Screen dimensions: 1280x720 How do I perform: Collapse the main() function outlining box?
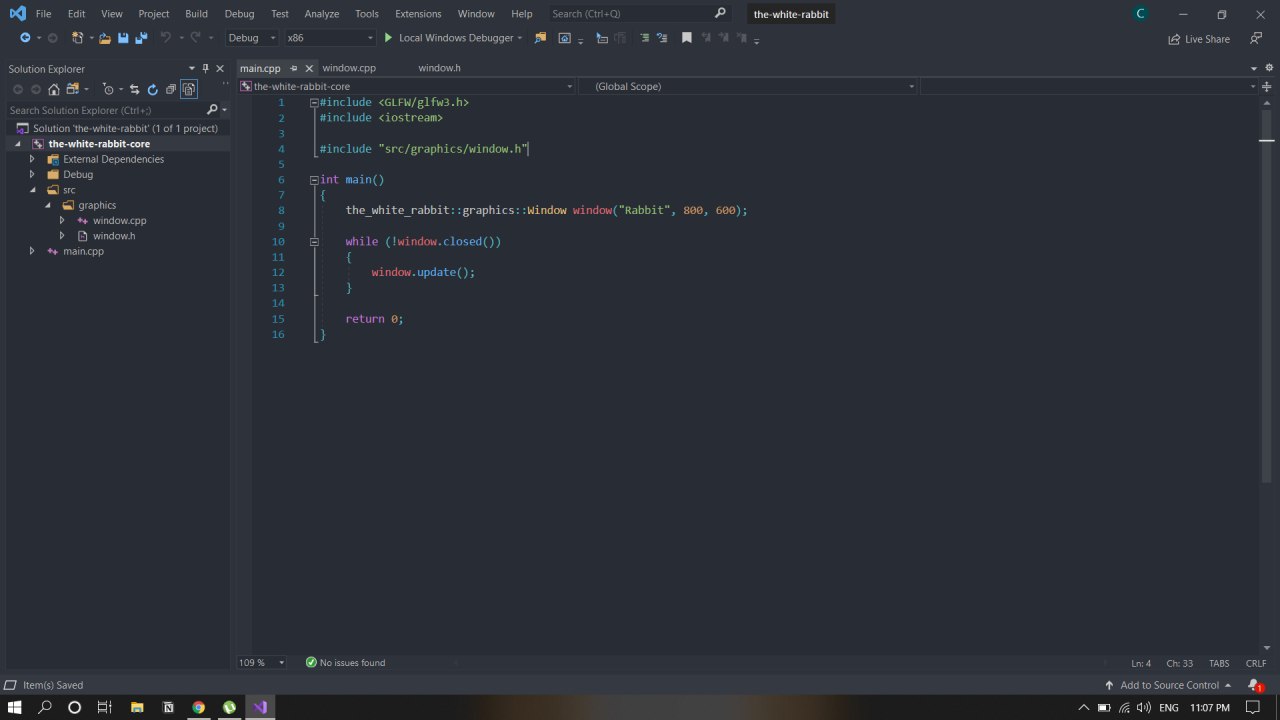click(314, 180)
